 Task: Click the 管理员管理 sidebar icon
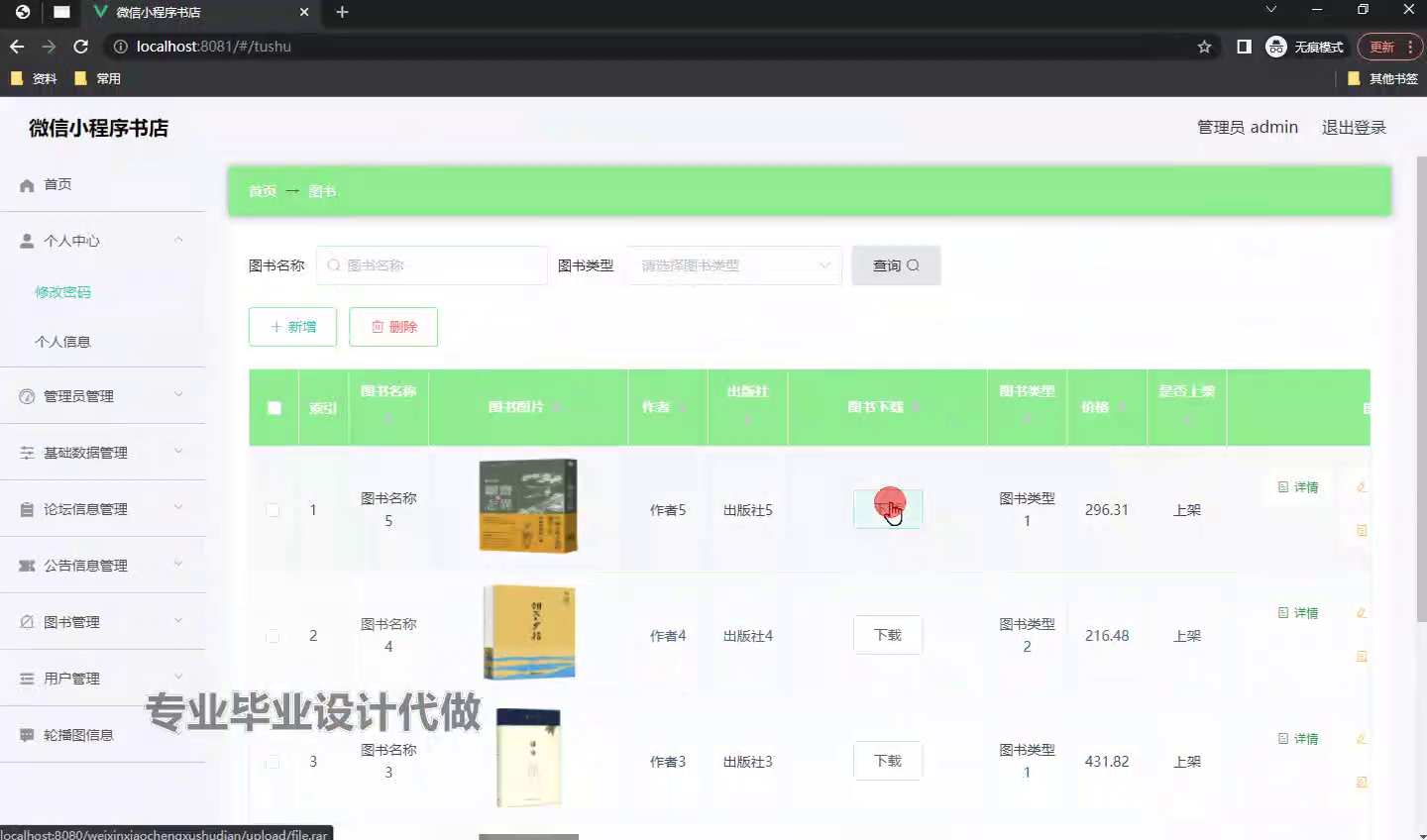[x=27, y=396]
